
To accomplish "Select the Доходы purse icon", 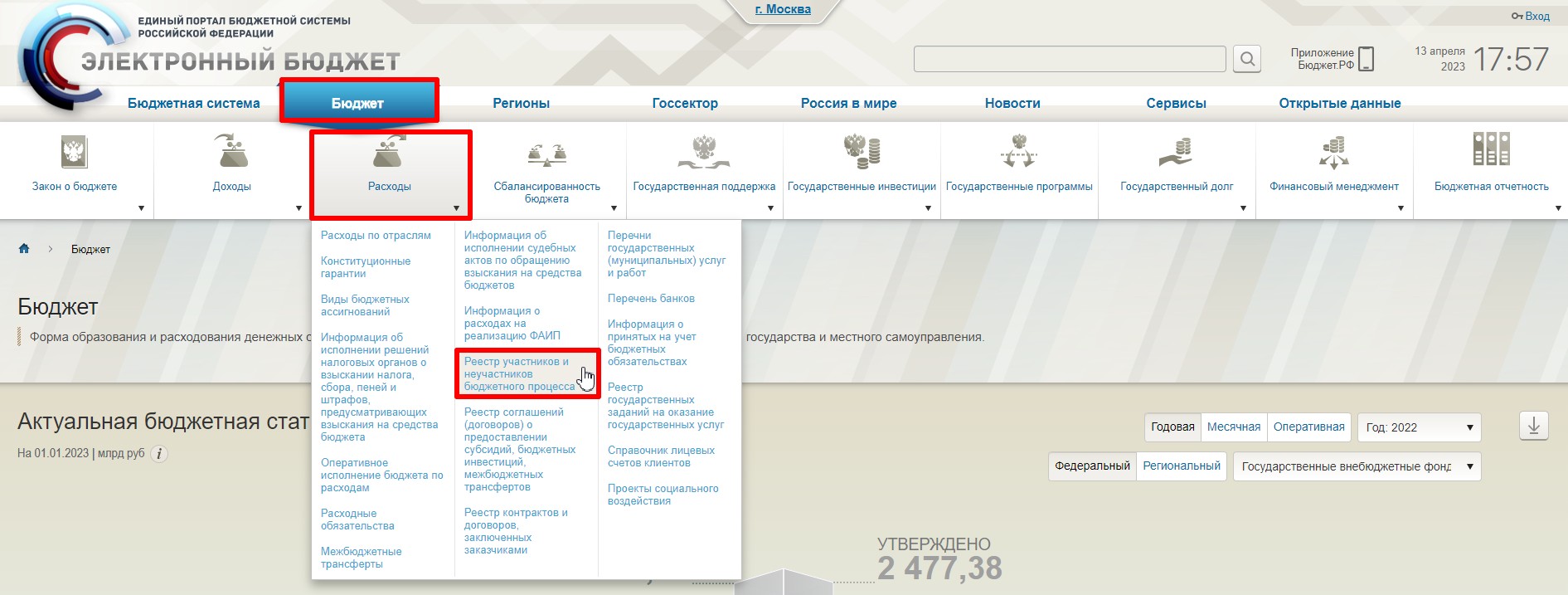I will (231, 151).
